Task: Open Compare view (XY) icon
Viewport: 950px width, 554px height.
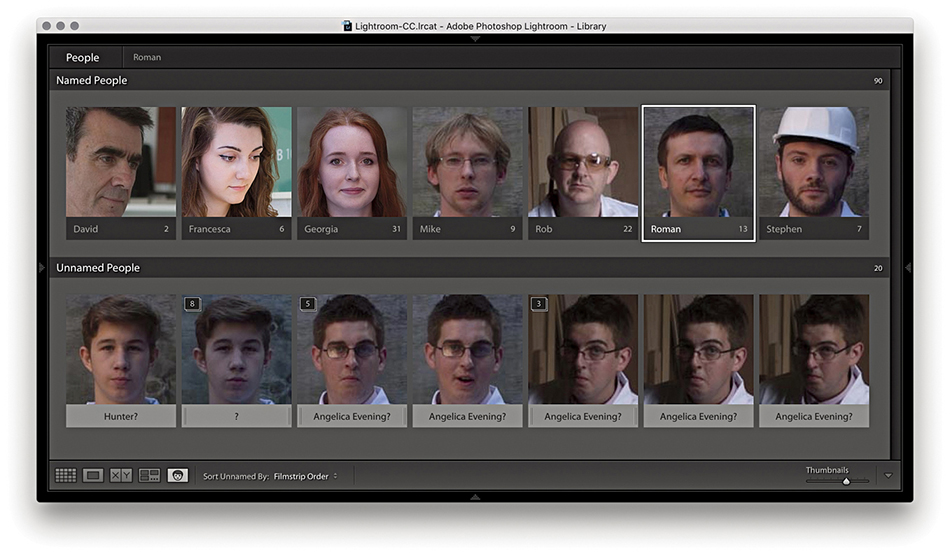Action: pyautogui.click(x=121, y=476)
